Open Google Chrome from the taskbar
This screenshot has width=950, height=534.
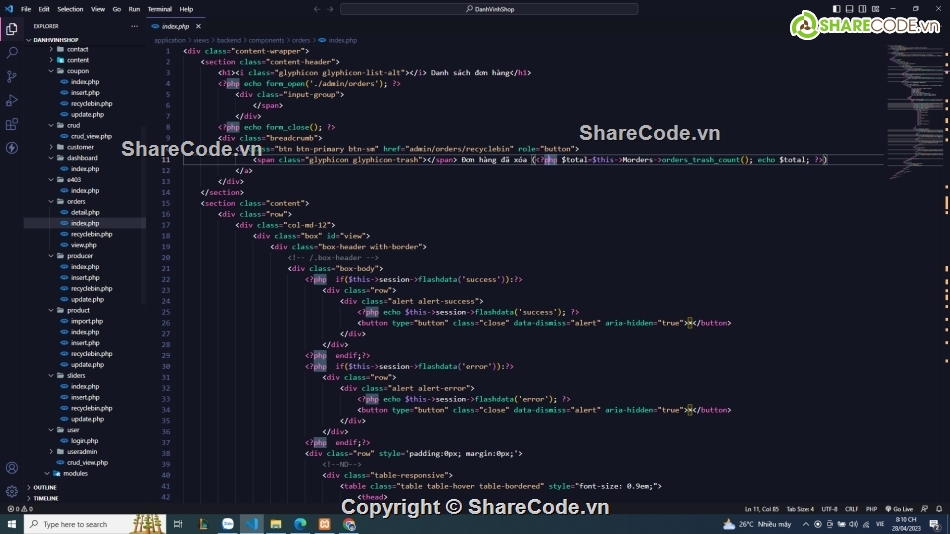coord(349,524)
